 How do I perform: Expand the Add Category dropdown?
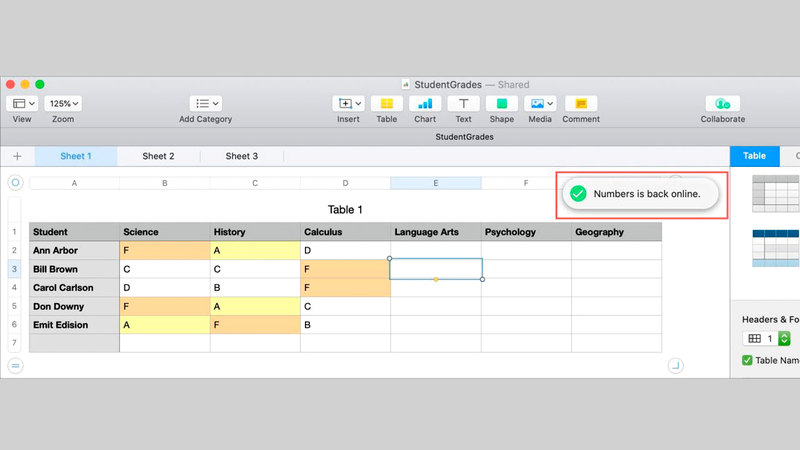tap(206, 103)
